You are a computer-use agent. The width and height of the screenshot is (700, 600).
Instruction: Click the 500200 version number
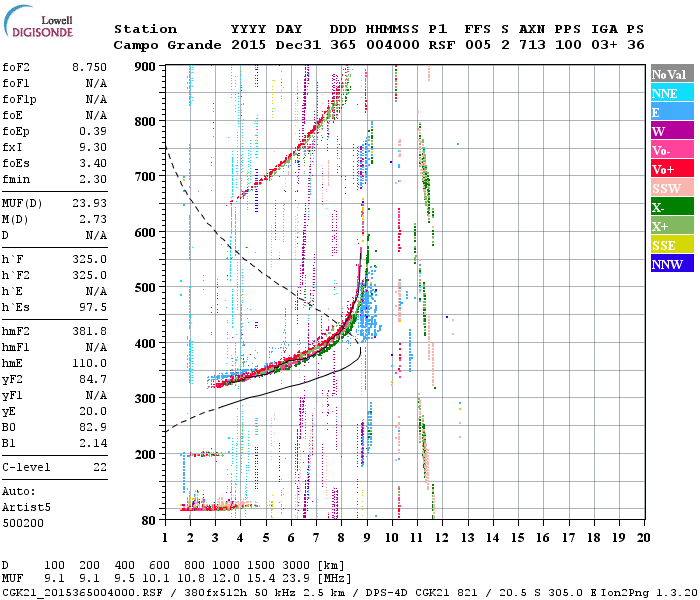(23, 524)
